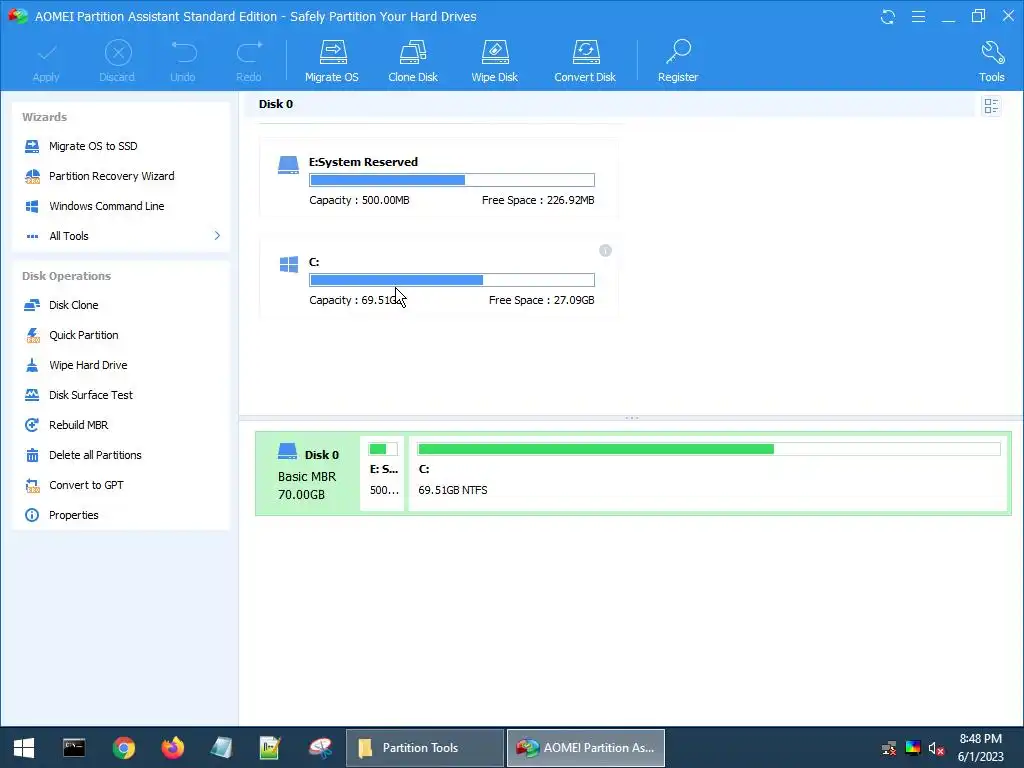The height and width of the screenshot is (768, 1024).
Task: Click Free Space : 27.09GB text
Action: (541, 300)
